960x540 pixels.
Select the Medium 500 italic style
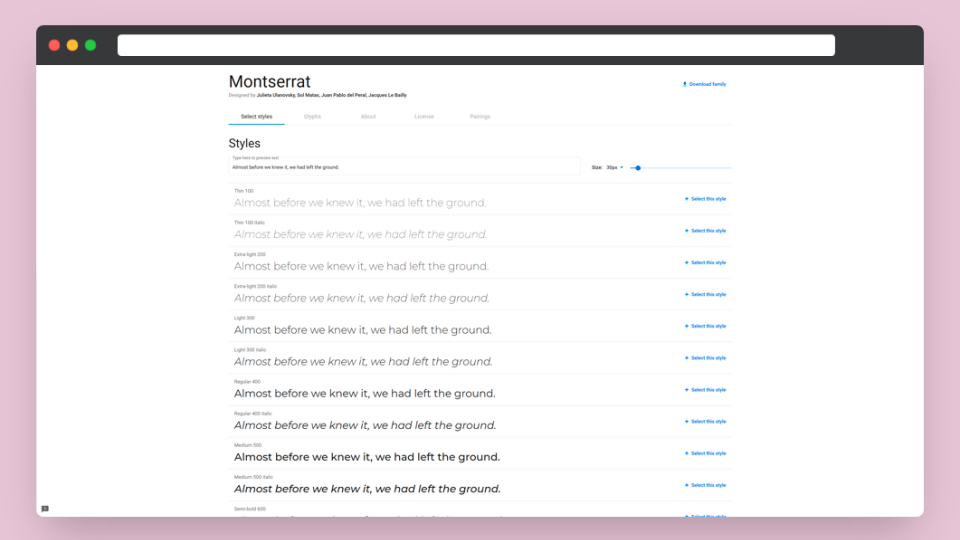(705, 486)
